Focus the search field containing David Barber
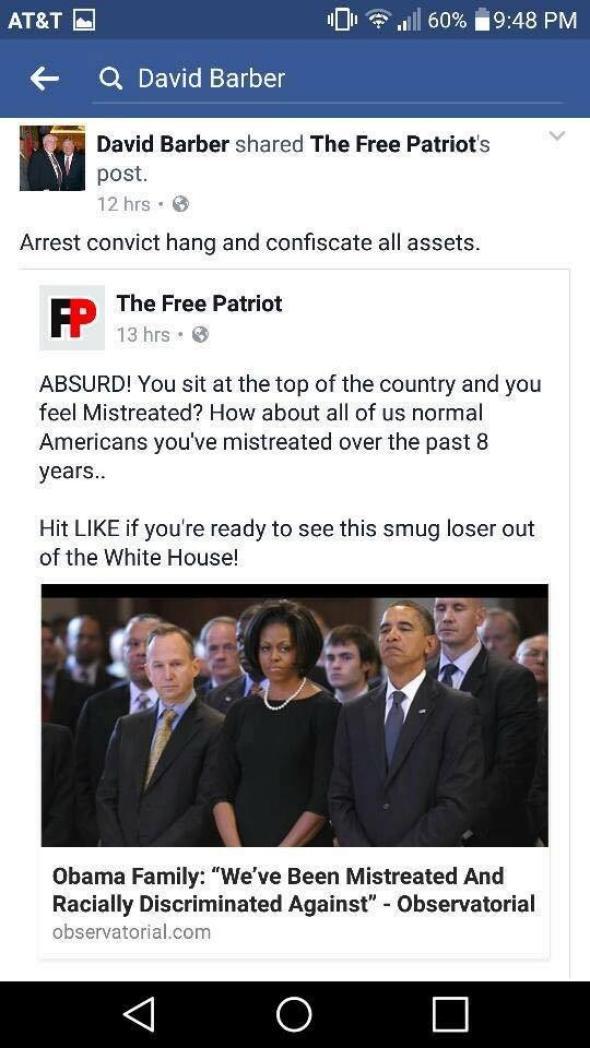Screen dimensions: 590x1048 point(327,80)
